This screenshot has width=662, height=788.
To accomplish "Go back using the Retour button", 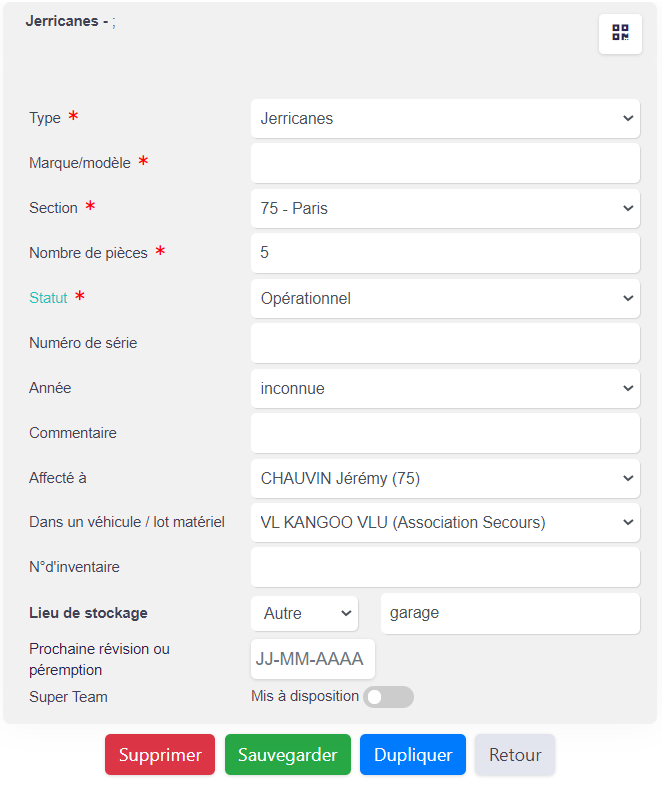I will 515,754.
